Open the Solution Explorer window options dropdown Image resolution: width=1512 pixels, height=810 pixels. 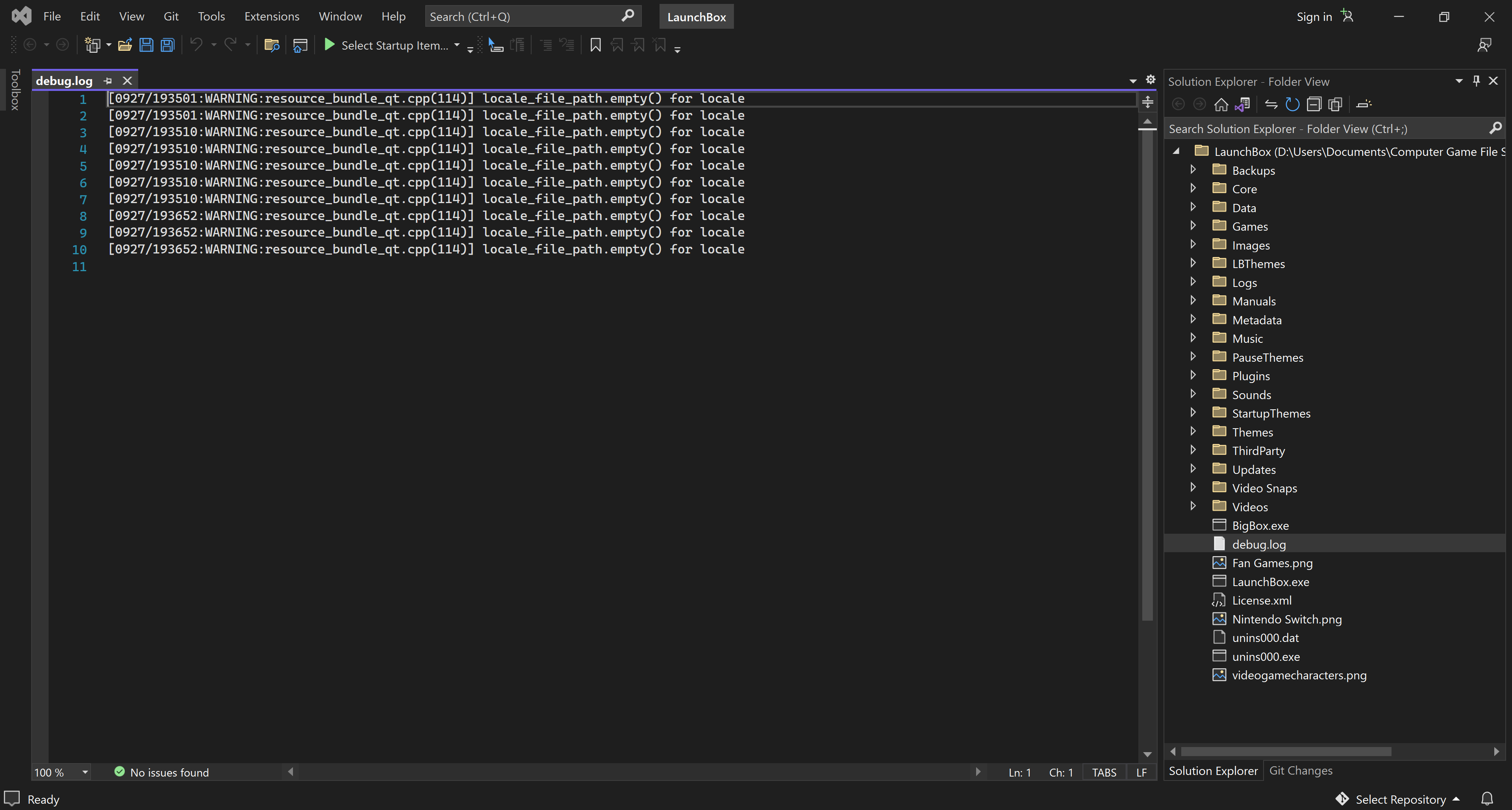[x=1458, y=80]
